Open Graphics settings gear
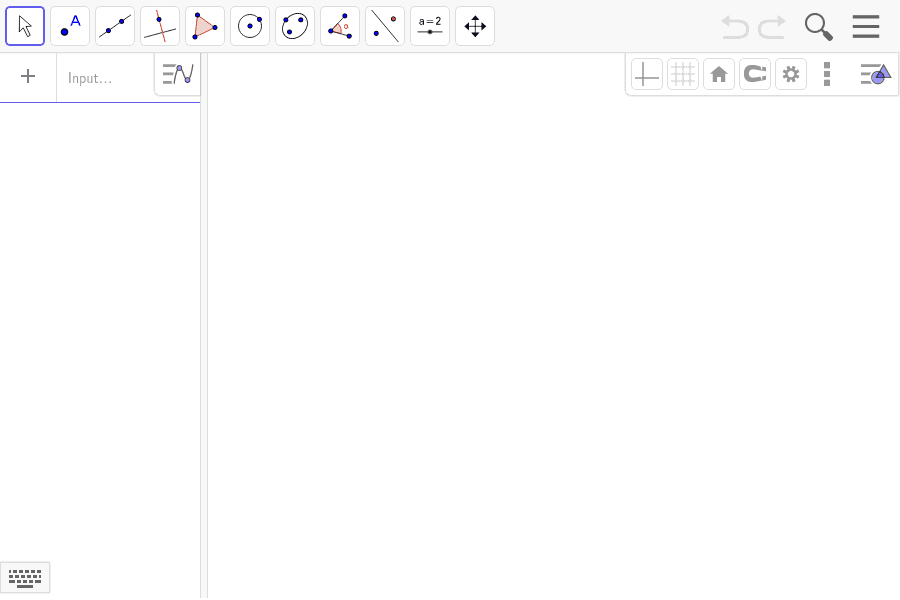 tap(791, 74)
